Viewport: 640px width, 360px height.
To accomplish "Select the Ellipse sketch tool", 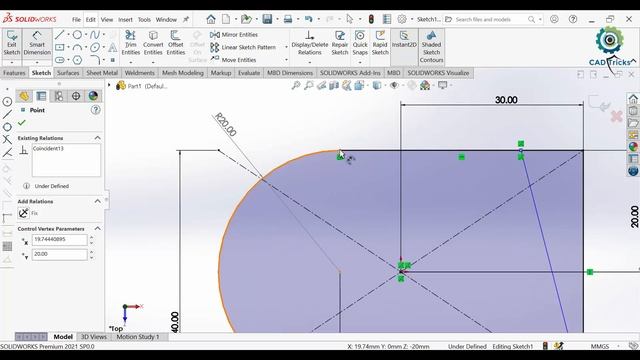I will (95, 47).
